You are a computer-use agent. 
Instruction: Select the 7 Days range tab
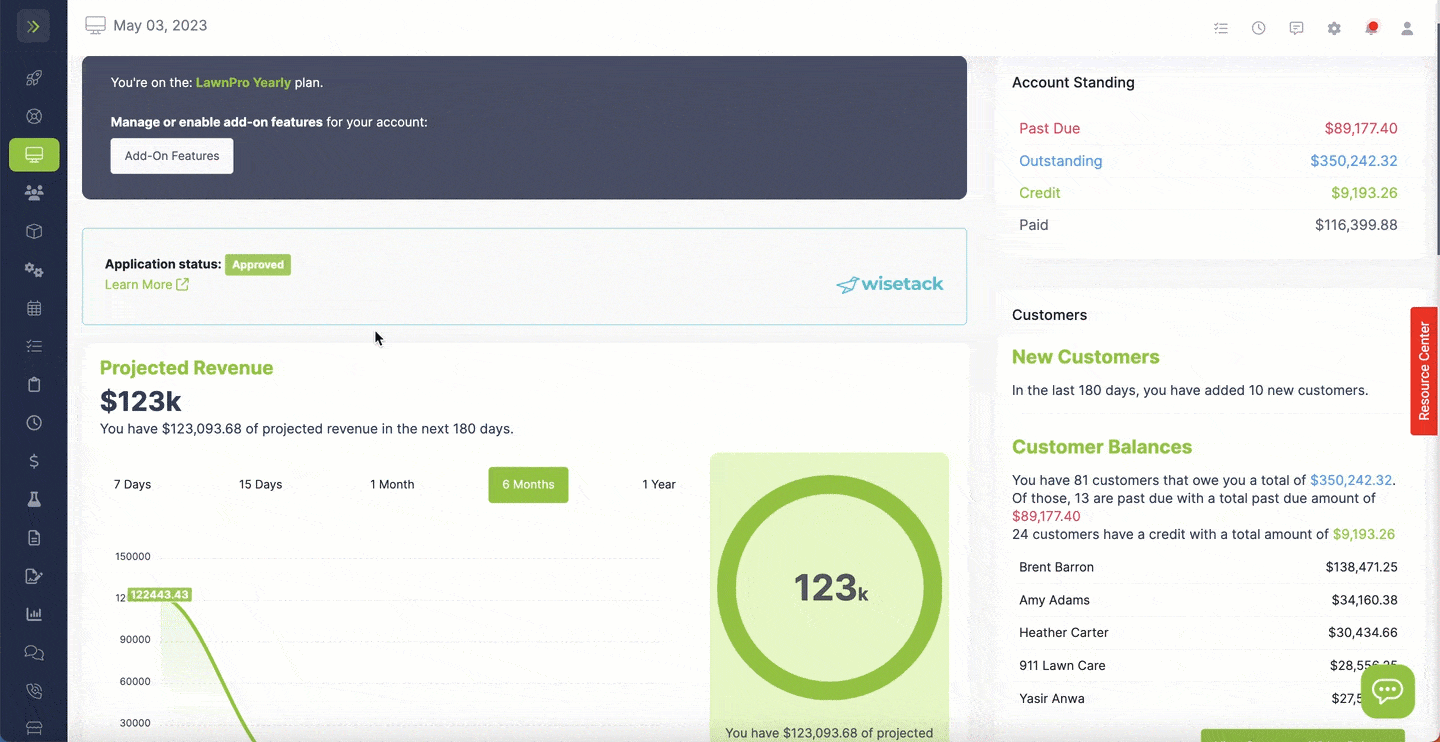(x=132, y=485)
